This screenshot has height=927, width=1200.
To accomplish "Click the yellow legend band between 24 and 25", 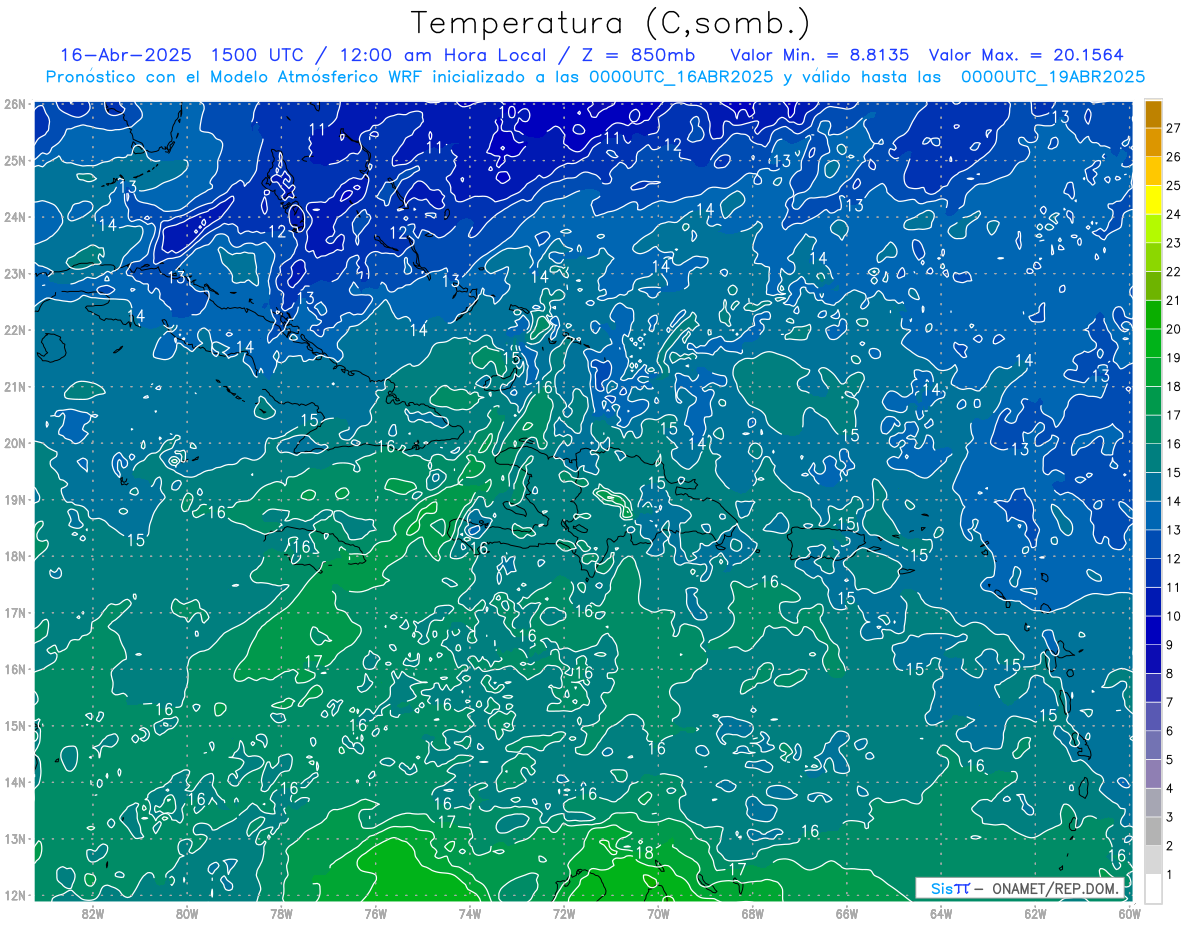I will pyautogui.click(x=1153, y=199).
